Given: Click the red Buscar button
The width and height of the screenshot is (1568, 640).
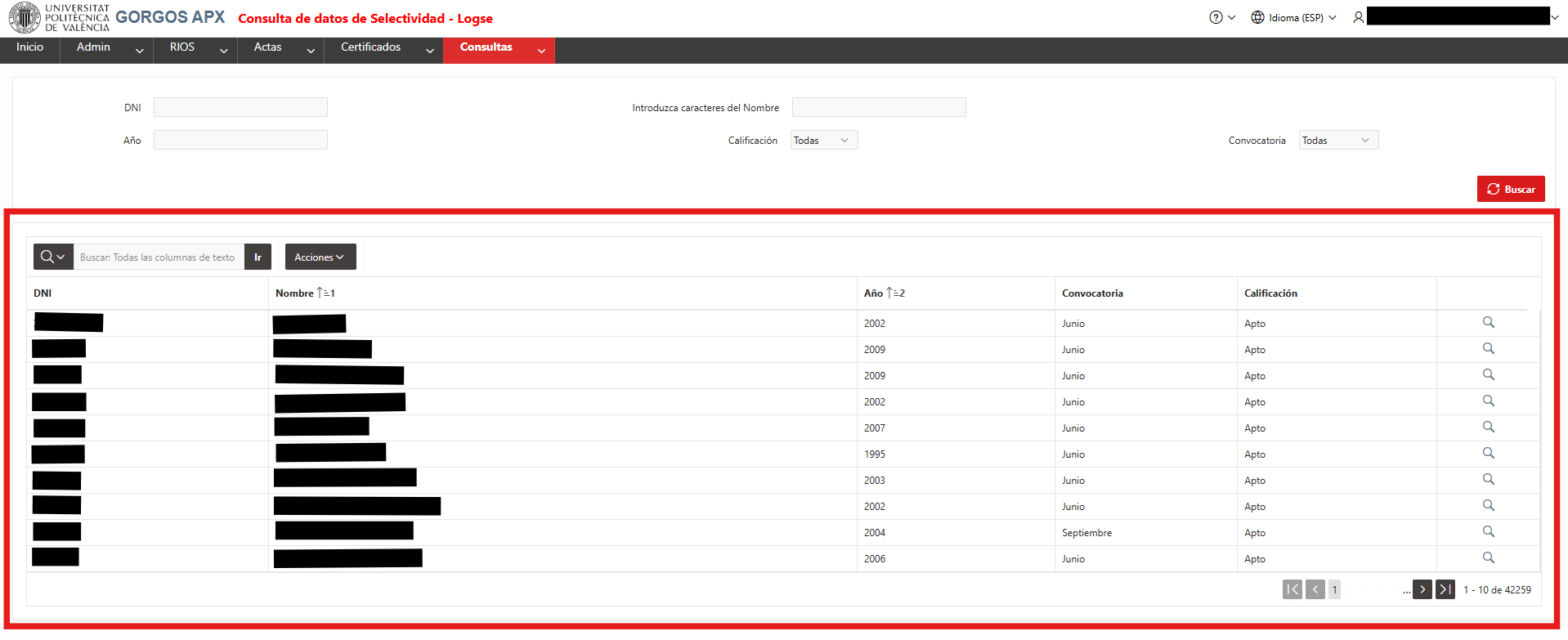Looking at the screenshot, I should (1511, 189).
